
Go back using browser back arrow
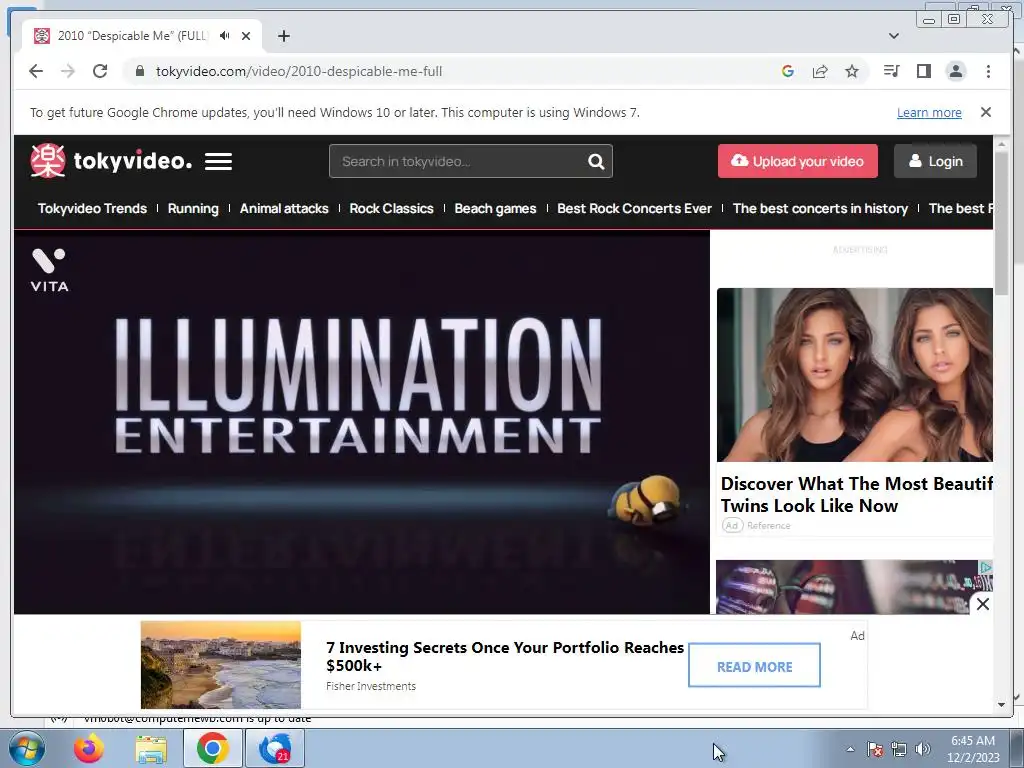click(36, 71)
